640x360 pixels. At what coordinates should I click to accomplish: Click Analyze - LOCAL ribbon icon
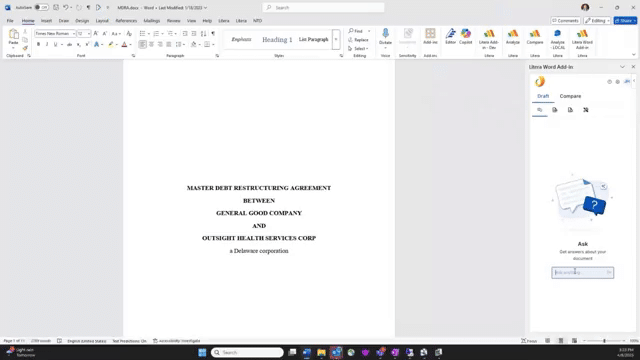(558, 39)
